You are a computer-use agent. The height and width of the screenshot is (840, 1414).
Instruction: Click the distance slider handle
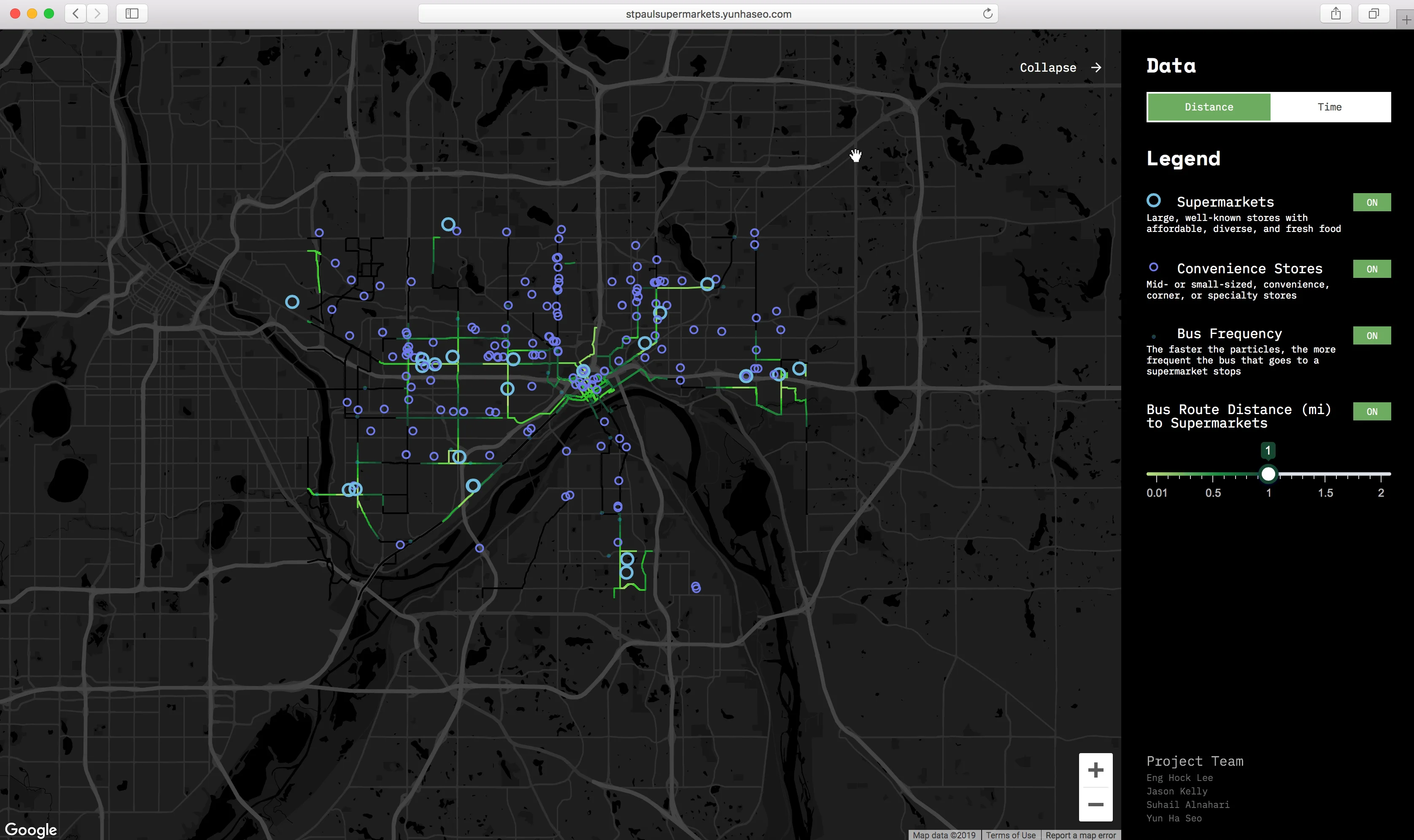point(1268,474)
